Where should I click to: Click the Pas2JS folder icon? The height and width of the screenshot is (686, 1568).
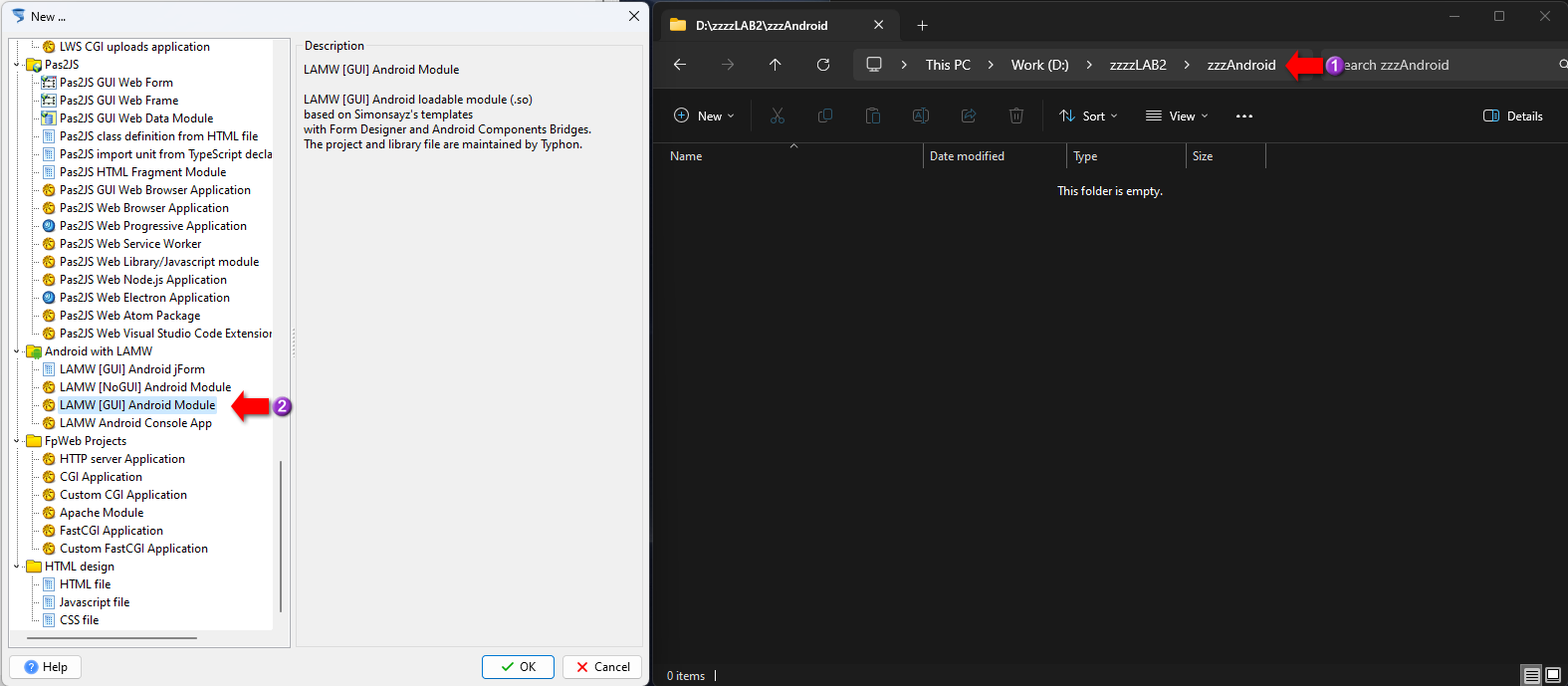tap(34, 65)
